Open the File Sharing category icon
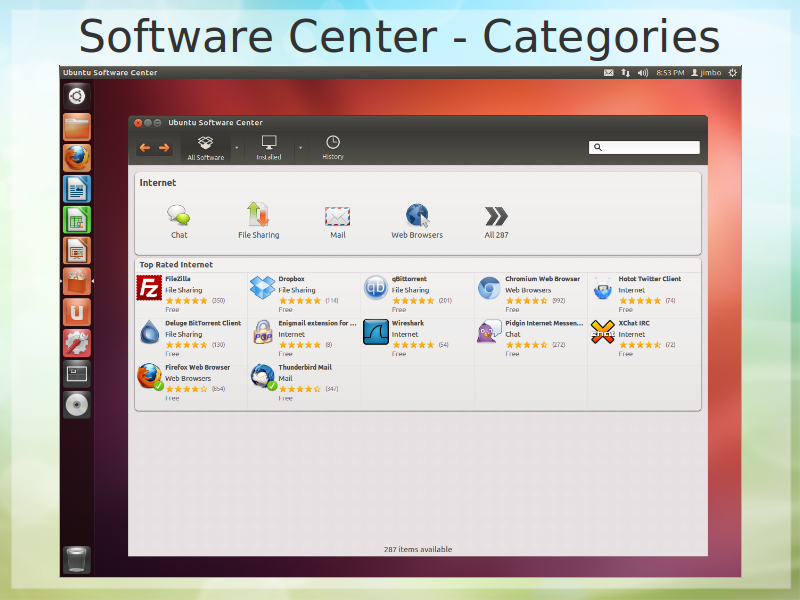Viewport: 800px width, 600px height. coord(258,215)
